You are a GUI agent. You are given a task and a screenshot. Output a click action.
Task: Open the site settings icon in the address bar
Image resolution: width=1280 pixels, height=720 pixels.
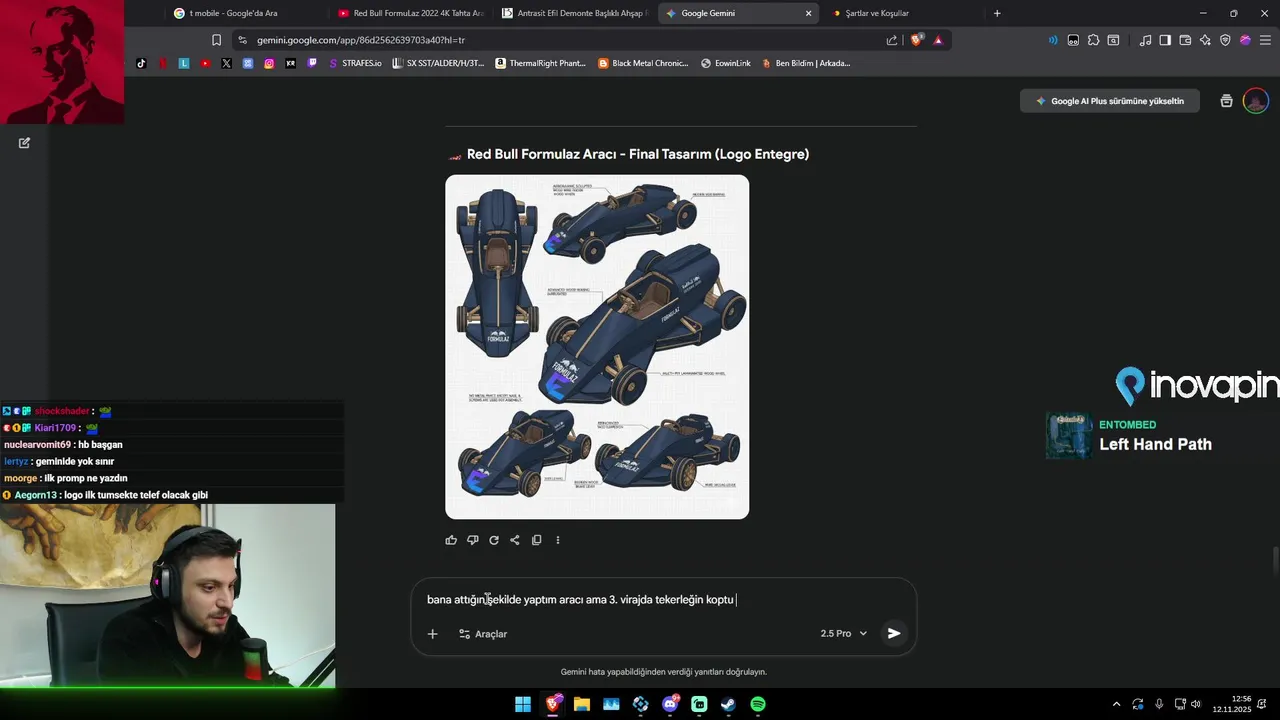[x=242, y=40]
